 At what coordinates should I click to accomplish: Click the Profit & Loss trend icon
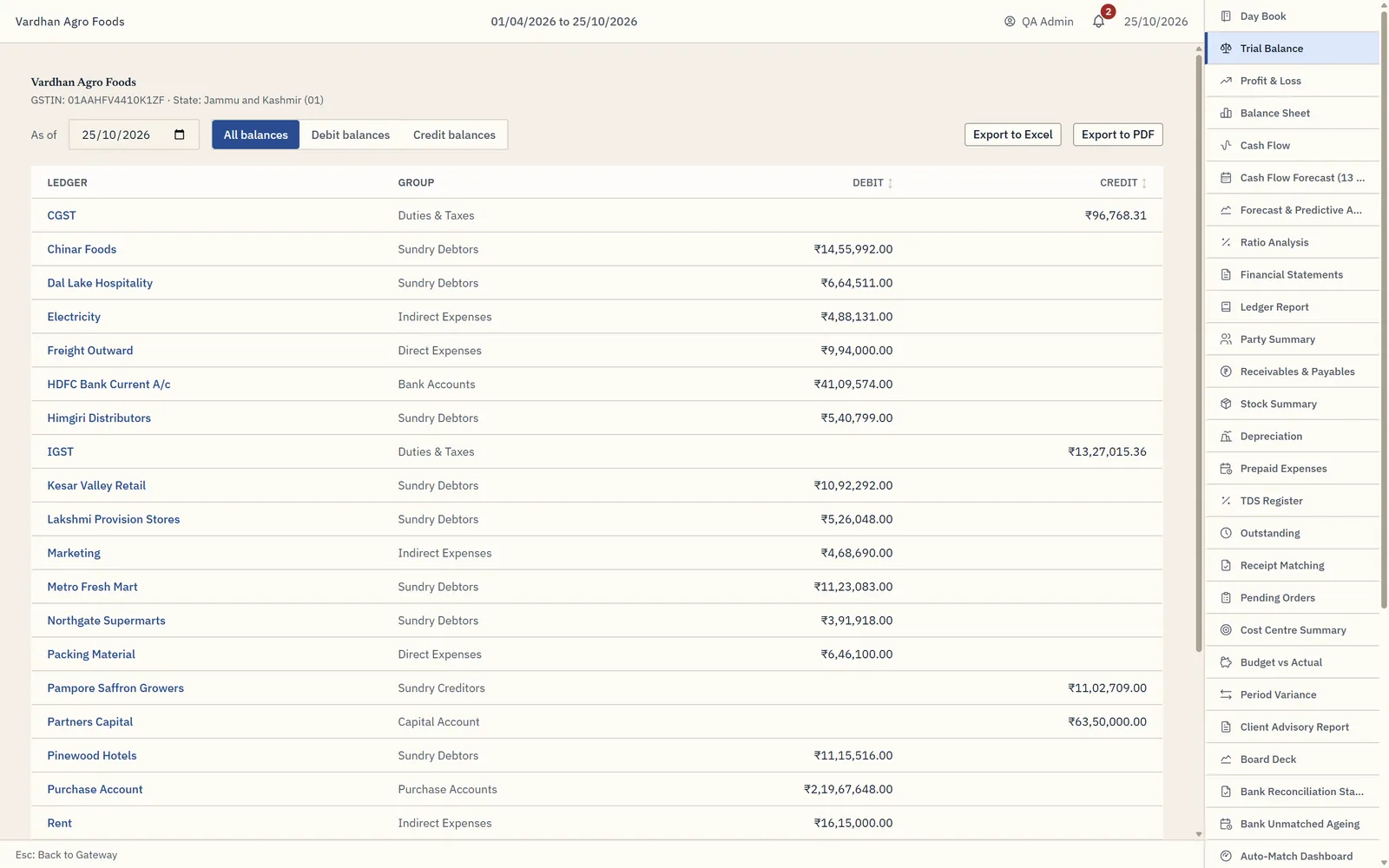(x=1226, y=81)
